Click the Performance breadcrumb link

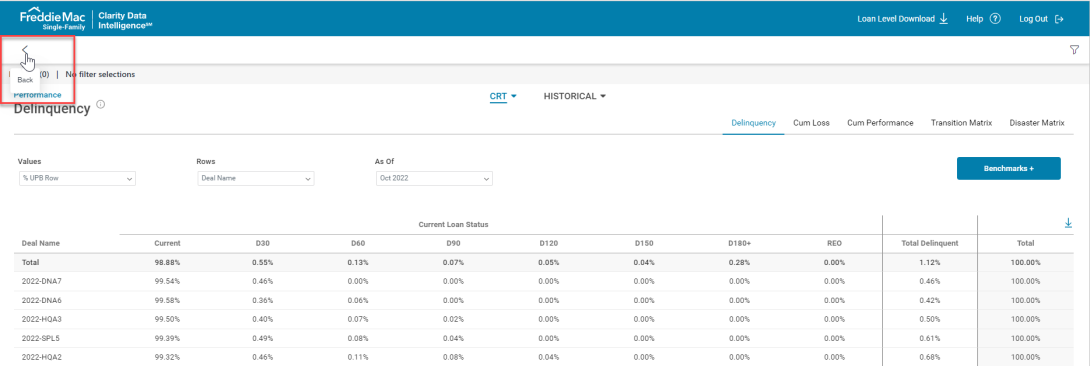pyautogui.click(x=38, y=94)
